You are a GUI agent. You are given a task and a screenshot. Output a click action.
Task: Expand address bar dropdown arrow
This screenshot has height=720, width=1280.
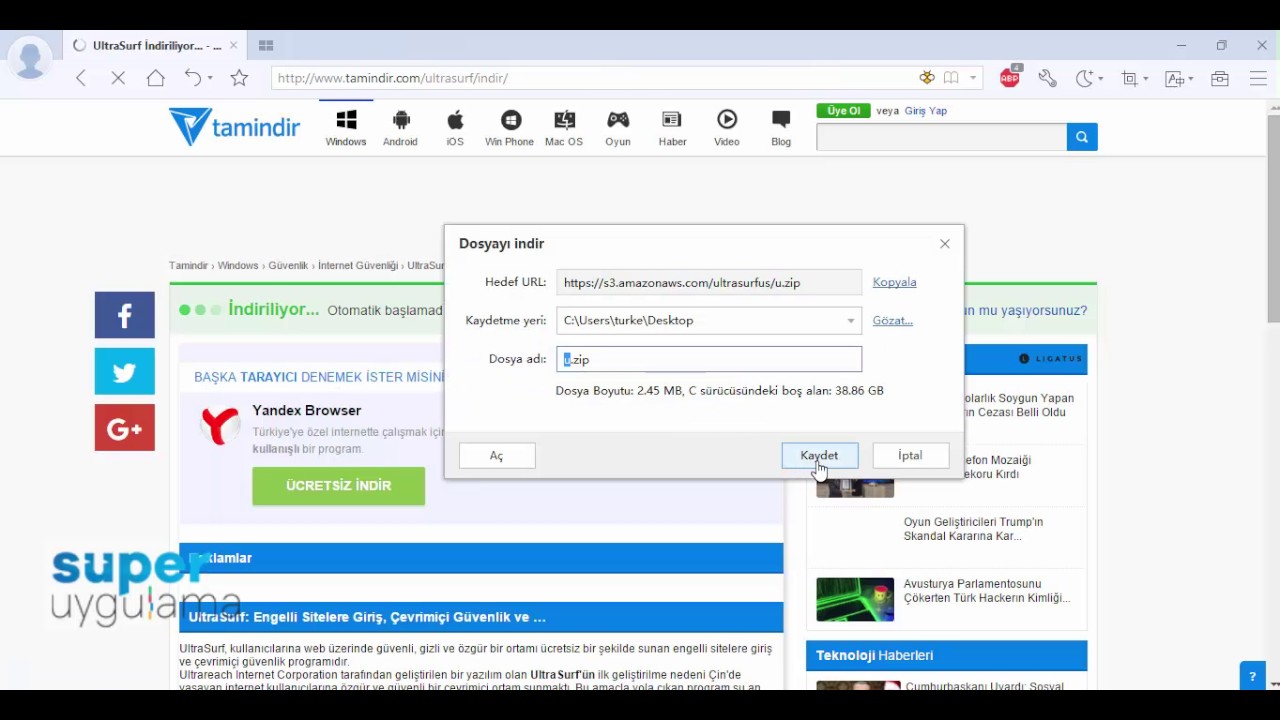click(x=972, y=78)
